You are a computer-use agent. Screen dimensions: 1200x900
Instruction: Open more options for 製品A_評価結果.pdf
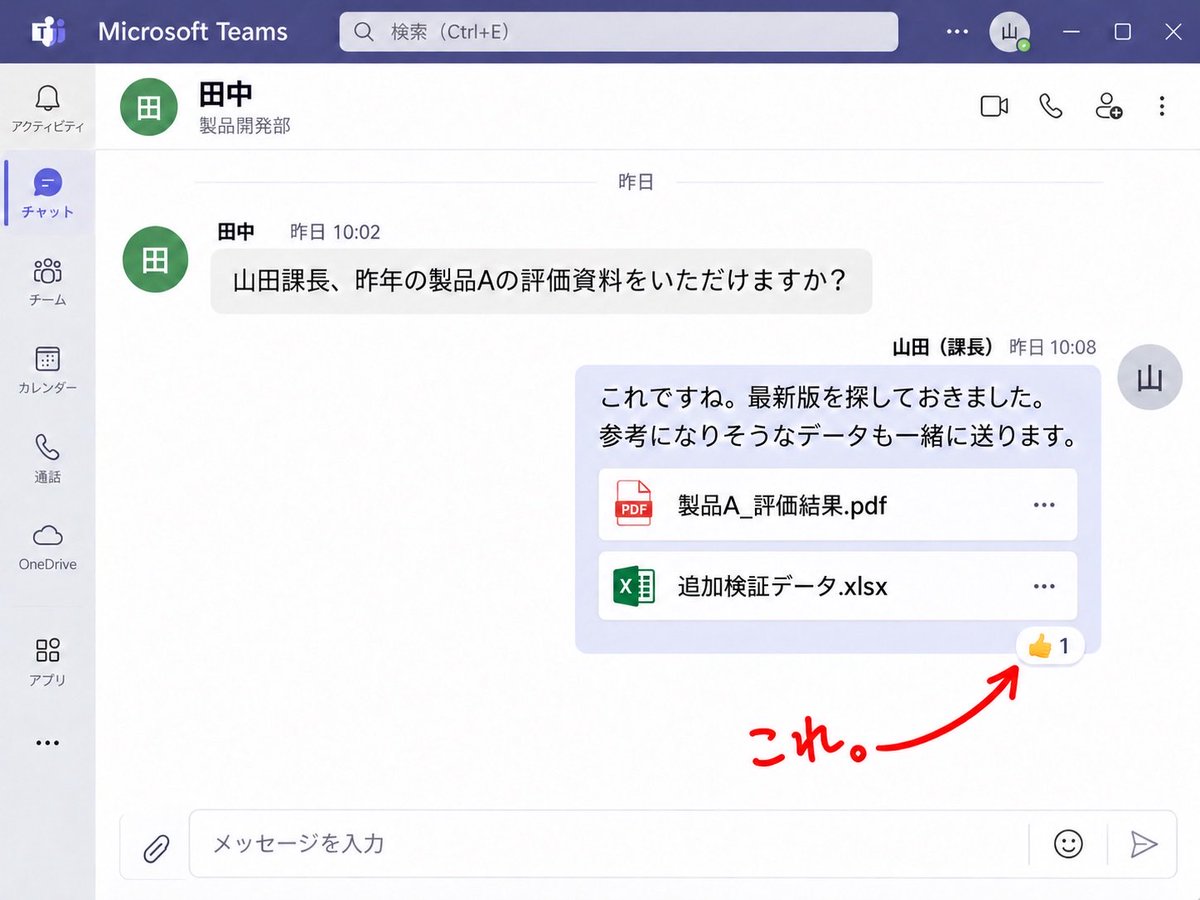pos(1044,505)
